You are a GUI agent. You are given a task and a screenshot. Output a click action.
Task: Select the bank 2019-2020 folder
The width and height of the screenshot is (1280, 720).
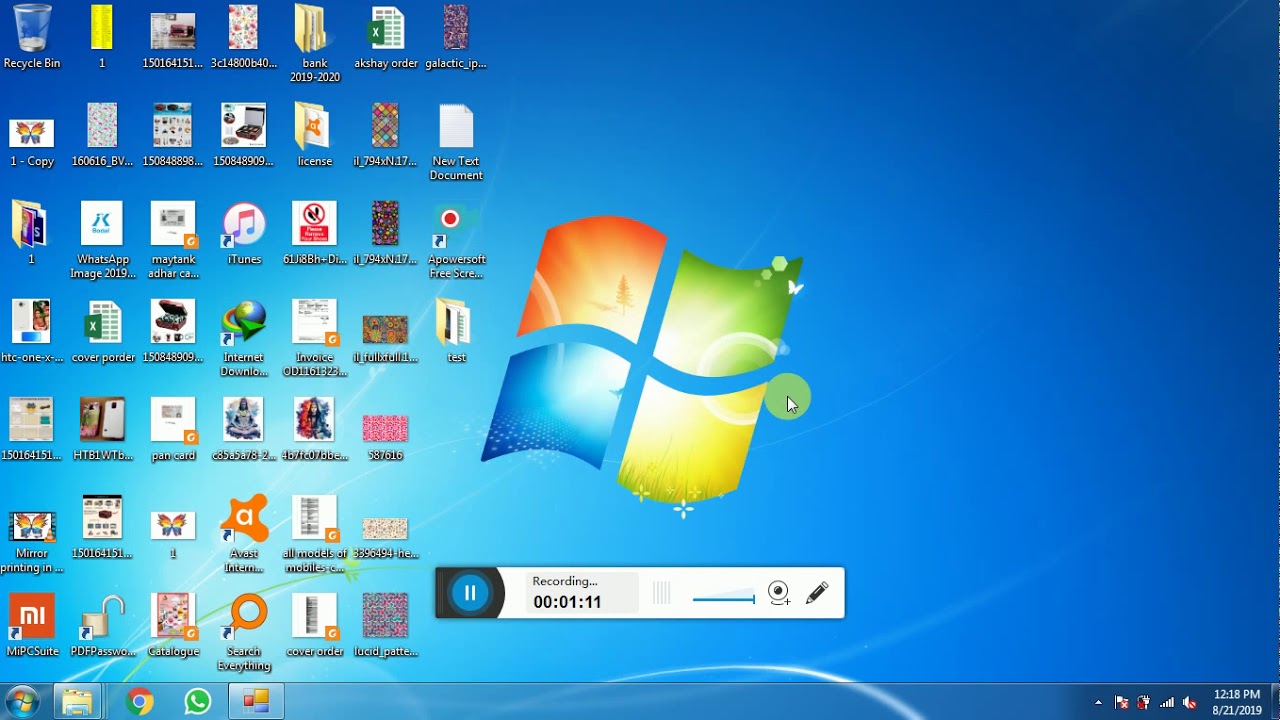point(315,45)
